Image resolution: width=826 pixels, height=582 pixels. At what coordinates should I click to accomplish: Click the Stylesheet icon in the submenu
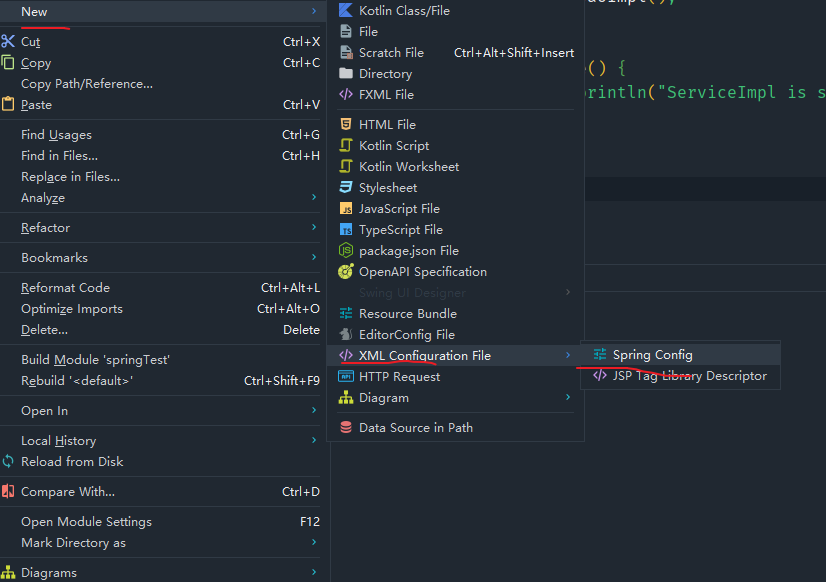(x=346, y=187)
